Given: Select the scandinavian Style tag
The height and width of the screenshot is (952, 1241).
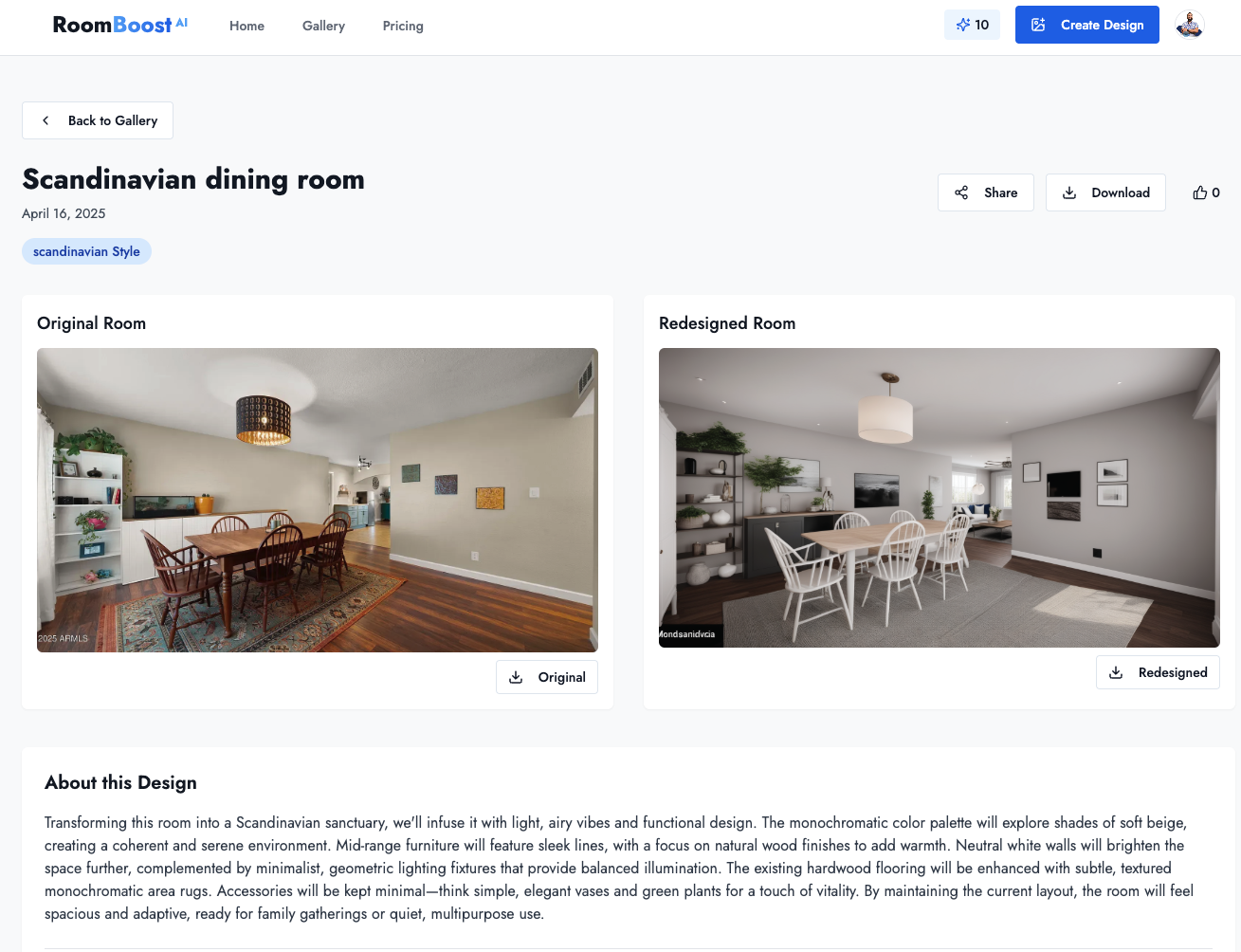Looking at the screenshot, I should (86, 251).
